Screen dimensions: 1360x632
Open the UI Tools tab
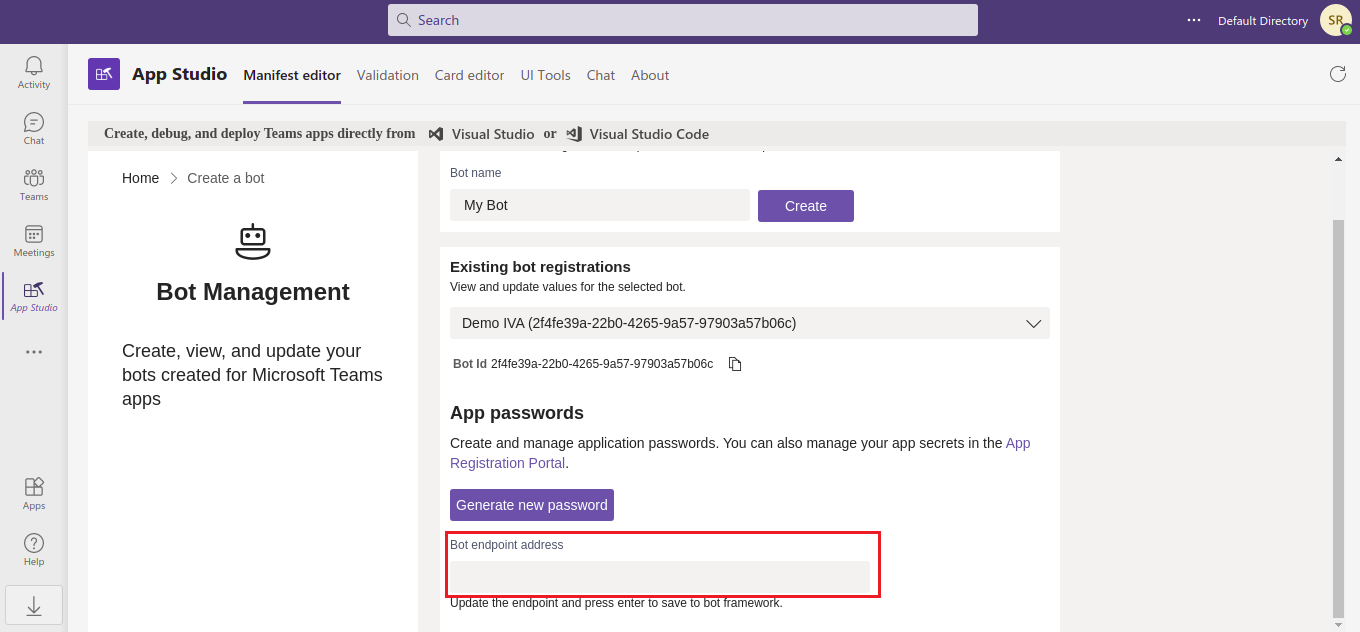[546, 75]
